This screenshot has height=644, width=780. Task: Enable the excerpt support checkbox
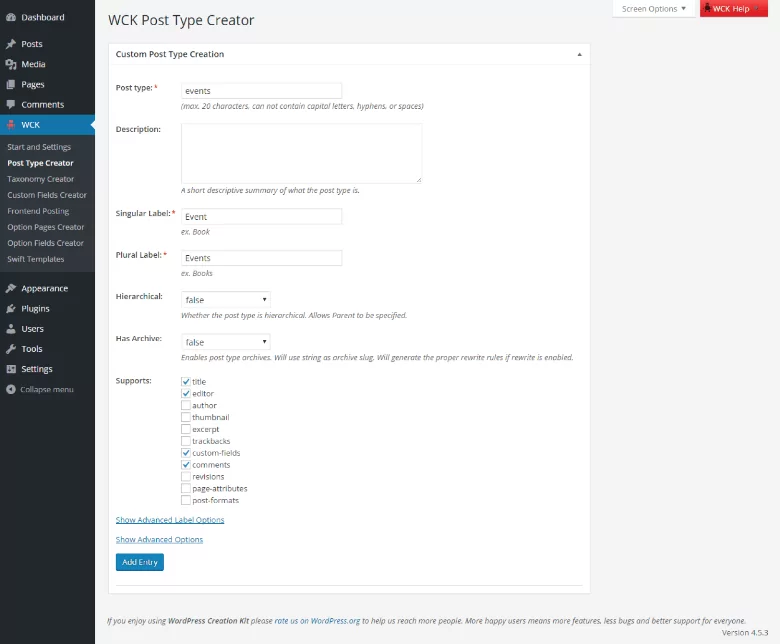[x=186, y=429]
